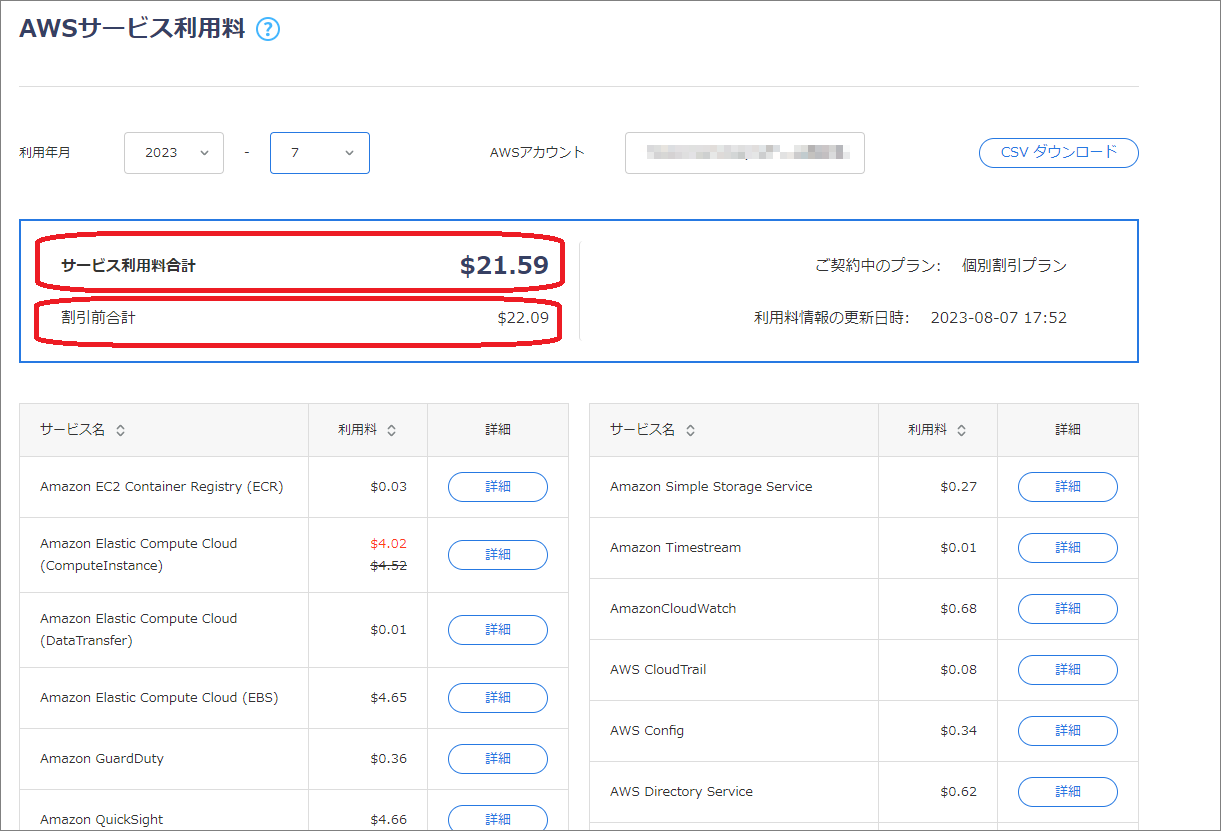Image resolution: width=1221 pixels, height=831 pixels.
Task: Open 詳細 for Amazon EC2 Container Registry (ECR)
Action: coord(498,487)
